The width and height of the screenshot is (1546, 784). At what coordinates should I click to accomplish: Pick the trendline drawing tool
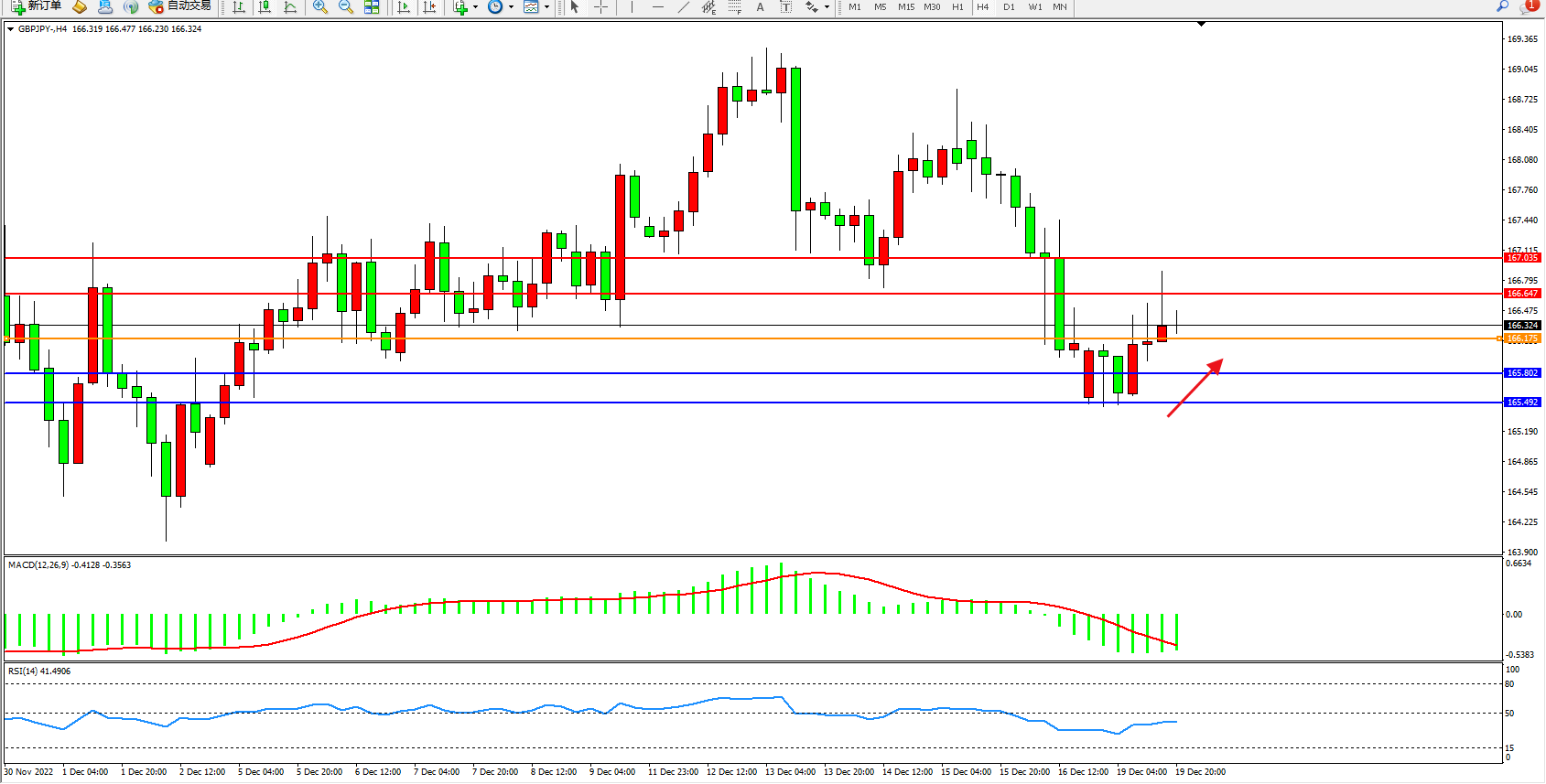[683, 7]
